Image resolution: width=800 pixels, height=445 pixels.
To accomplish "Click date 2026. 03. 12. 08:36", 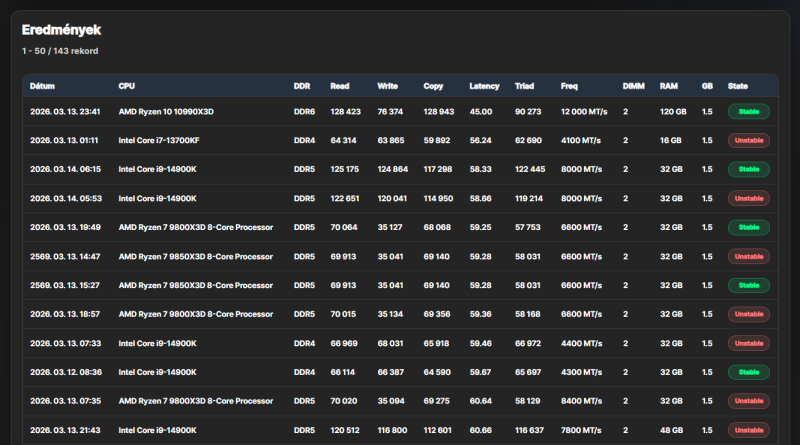I will pos(66,372).
